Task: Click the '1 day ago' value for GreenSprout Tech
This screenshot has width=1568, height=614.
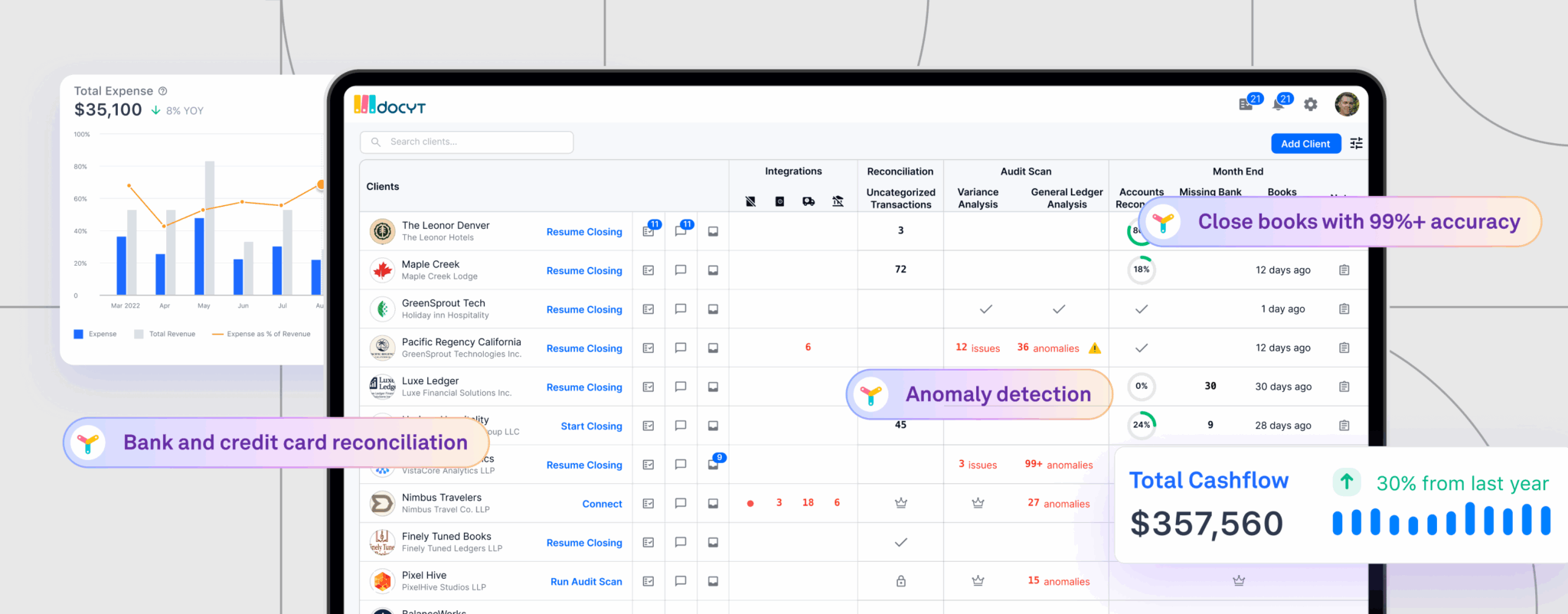Action: [x=1283, y=309]
